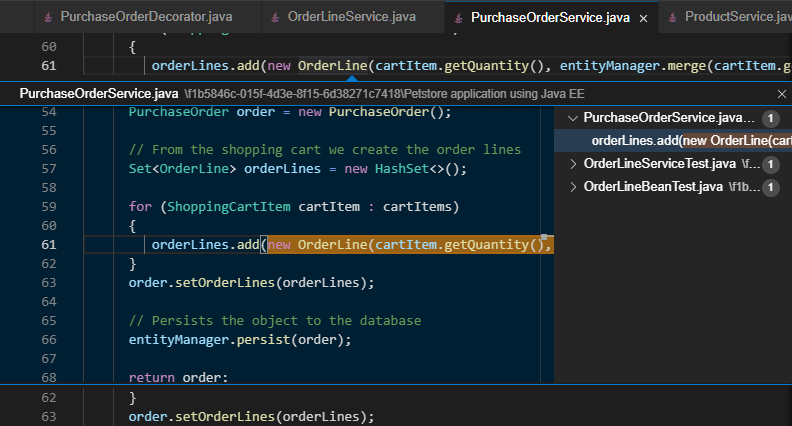This screenshot has width=792, height=426.
Task: Click Java file icon on PurchaseOrderService tab
Action: 459,19
